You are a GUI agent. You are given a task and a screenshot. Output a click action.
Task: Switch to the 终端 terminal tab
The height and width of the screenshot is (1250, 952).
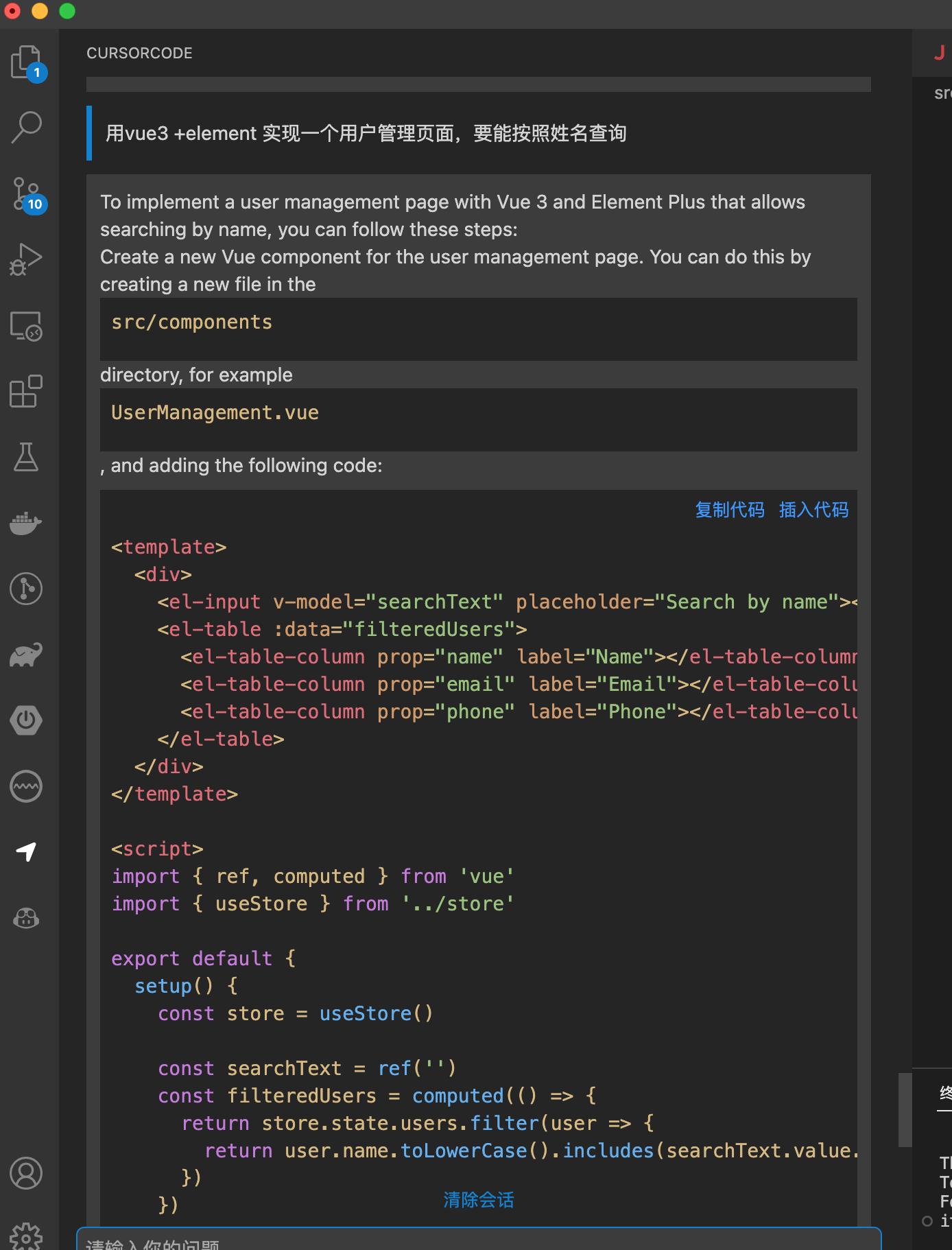point(945,1093)
